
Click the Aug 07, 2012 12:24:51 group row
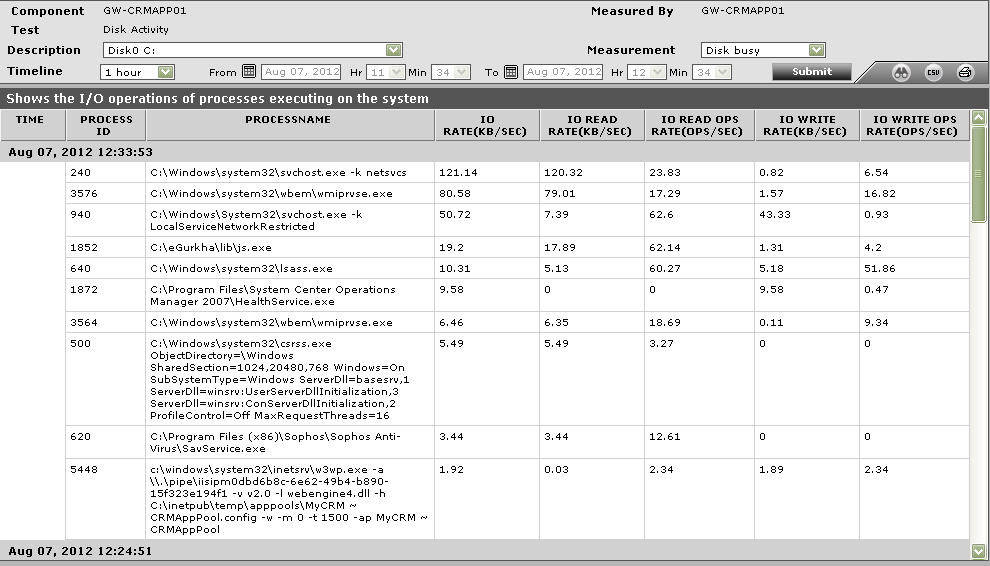point(485,551)
